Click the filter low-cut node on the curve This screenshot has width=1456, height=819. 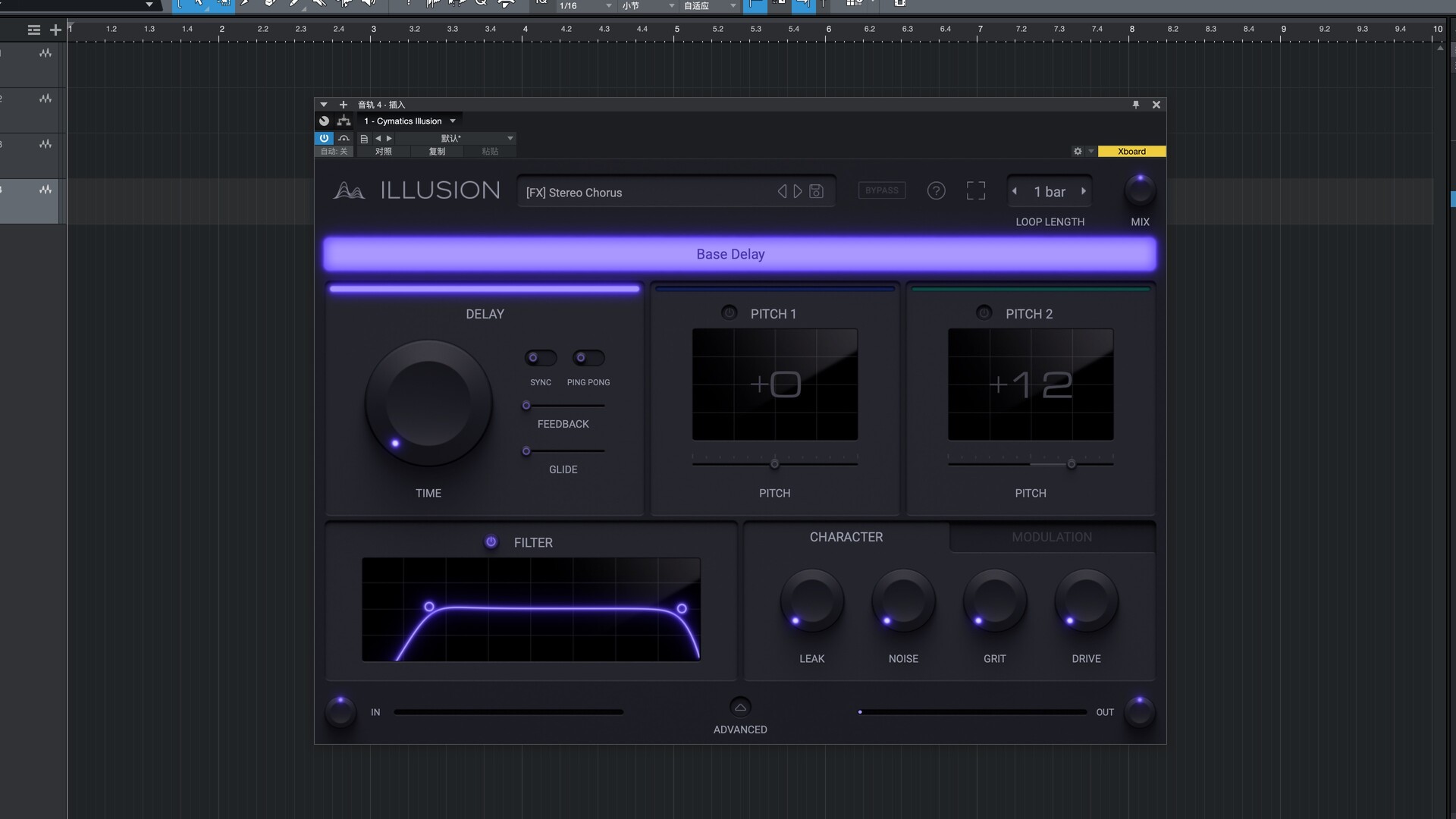pyautogui.click(x=429, y=607)
